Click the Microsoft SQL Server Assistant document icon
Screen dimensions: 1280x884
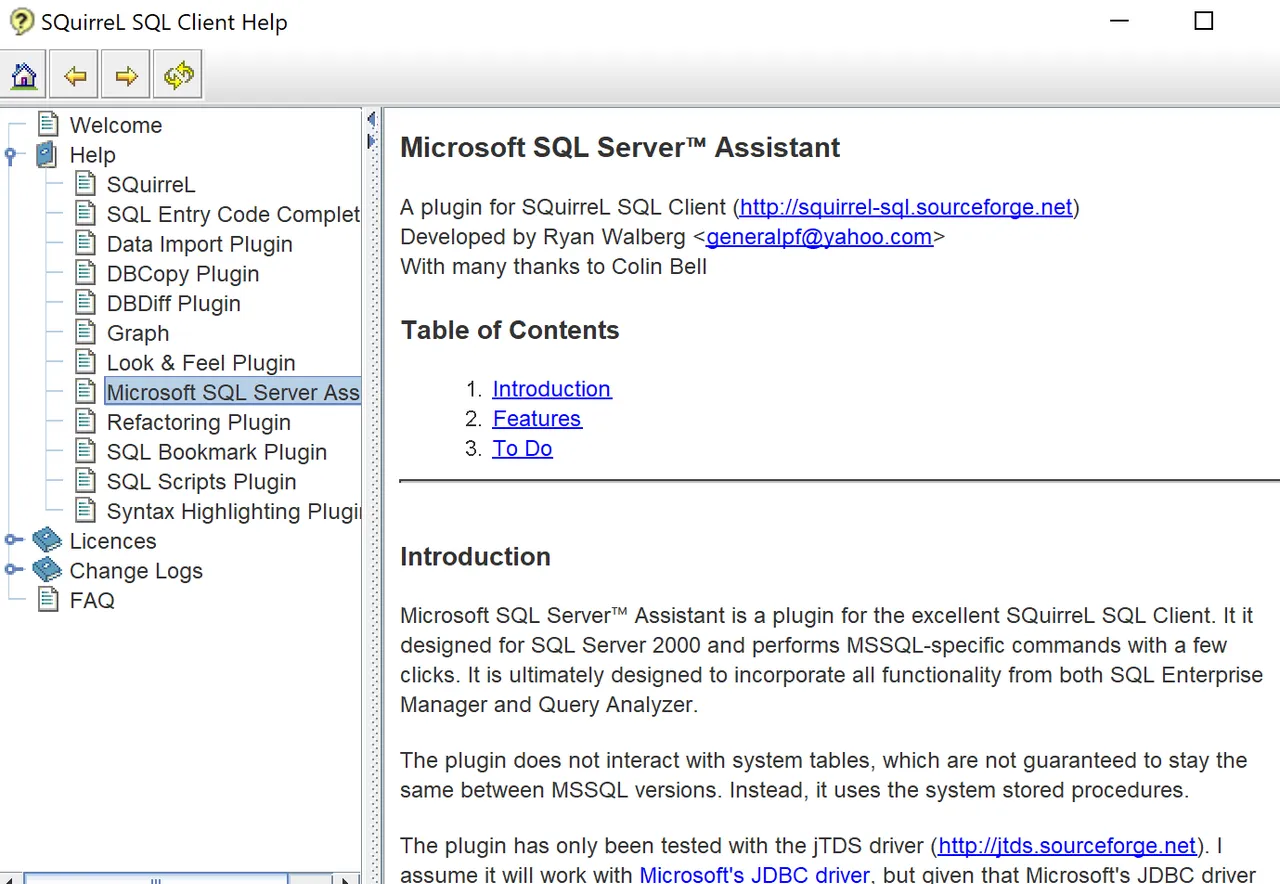point(86,392)
